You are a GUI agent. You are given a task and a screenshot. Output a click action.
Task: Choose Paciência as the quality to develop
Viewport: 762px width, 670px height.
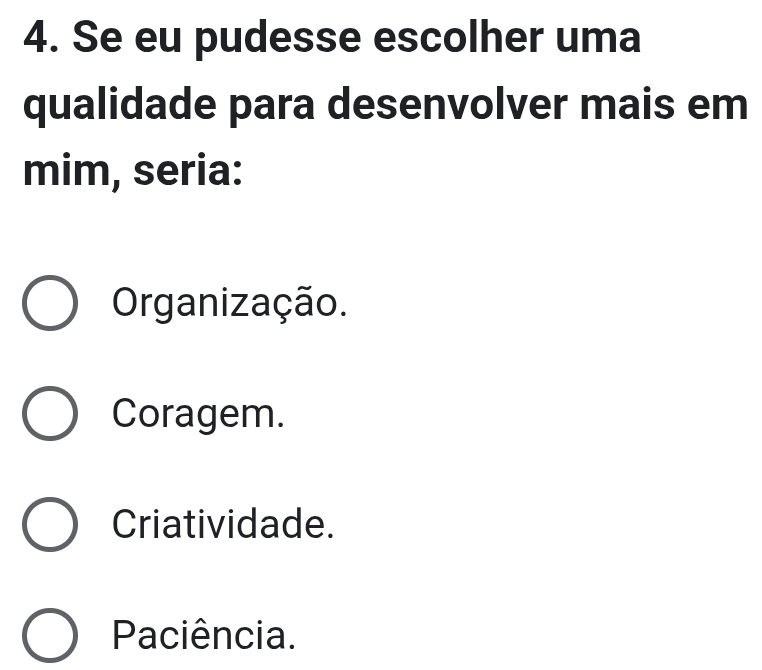[48, 637]
